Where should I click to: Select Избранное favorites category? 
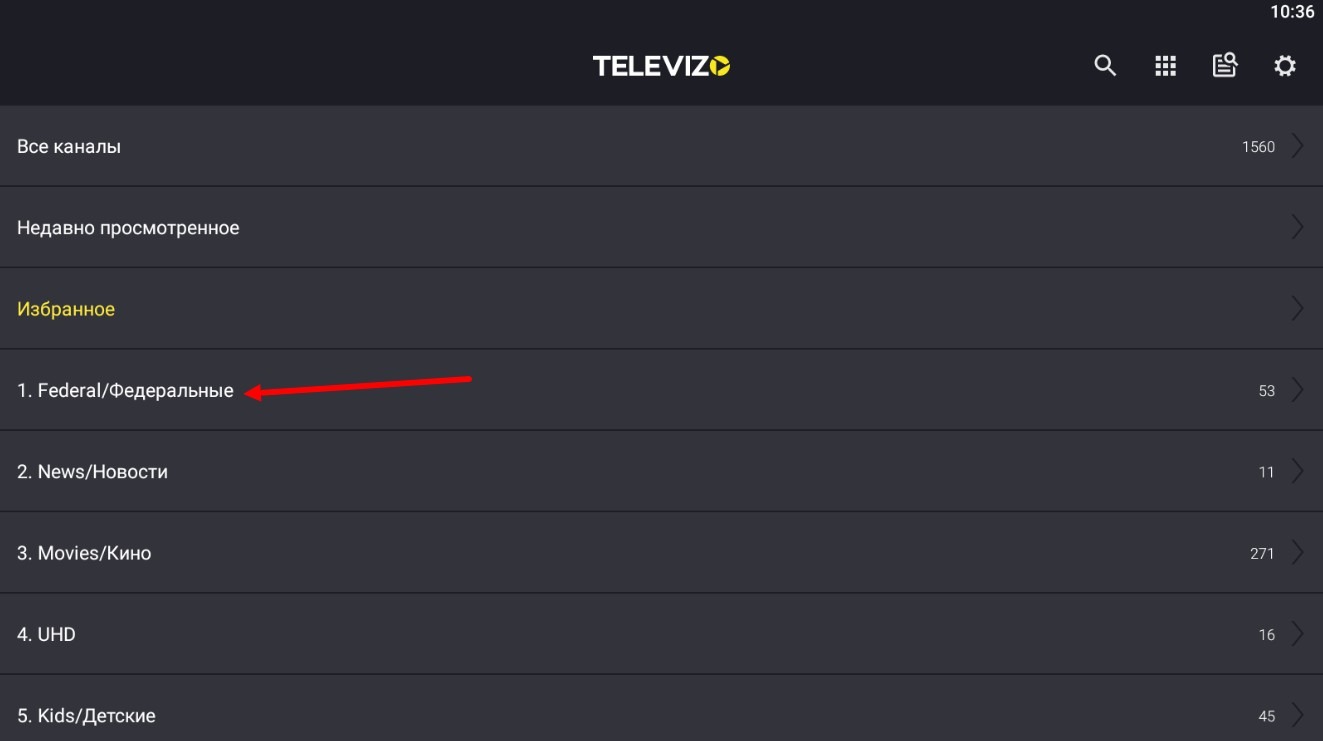click(66, 309)
